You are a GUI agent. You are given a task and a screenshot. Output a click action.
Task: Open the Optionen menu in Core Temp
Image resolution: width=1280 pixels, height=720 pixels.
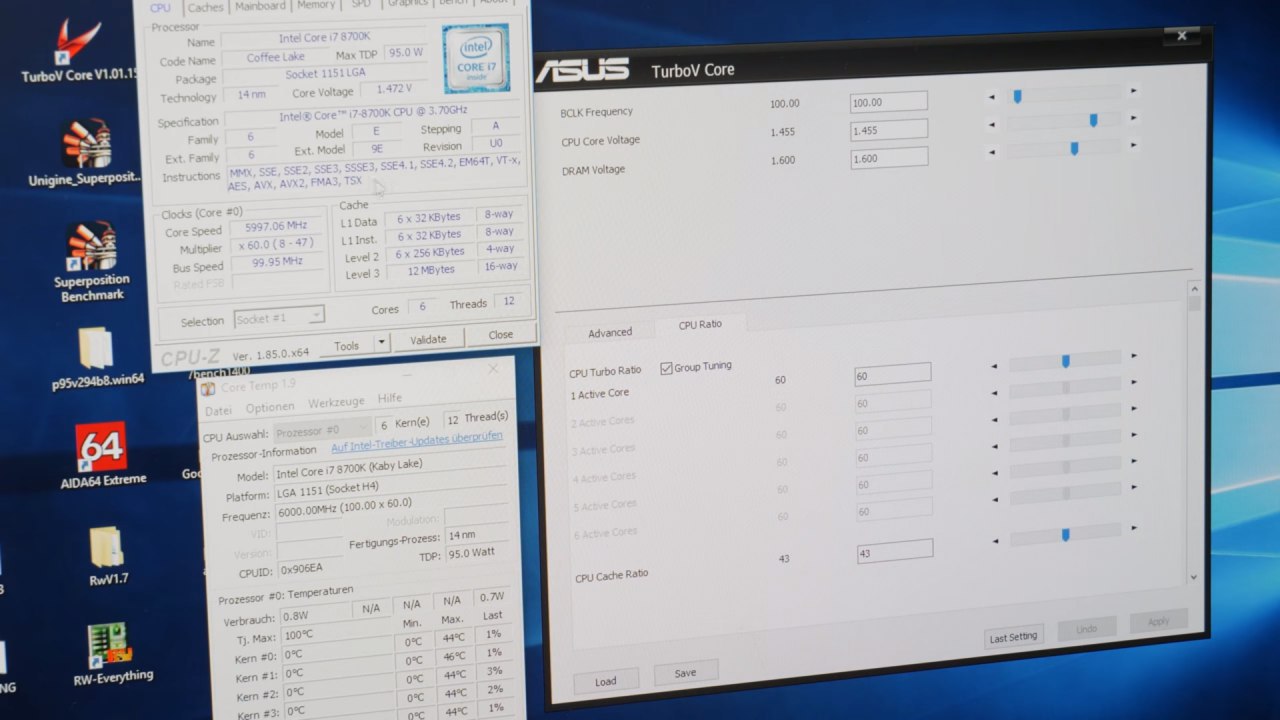(x=270, y=407)
